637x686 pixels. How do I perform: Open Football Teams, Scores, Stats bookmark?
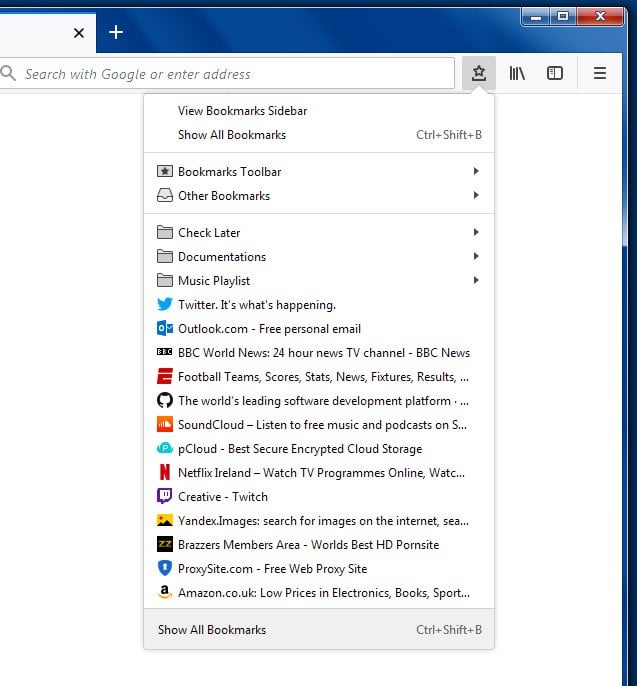tap(319, 377)
